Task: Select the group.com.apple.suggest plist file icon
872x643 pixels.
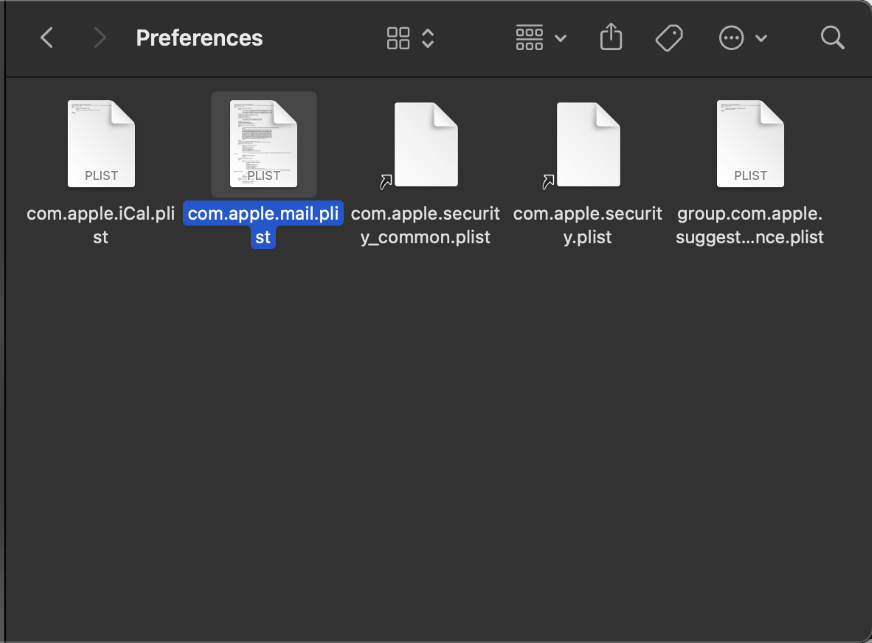Action: coord(750,144)
